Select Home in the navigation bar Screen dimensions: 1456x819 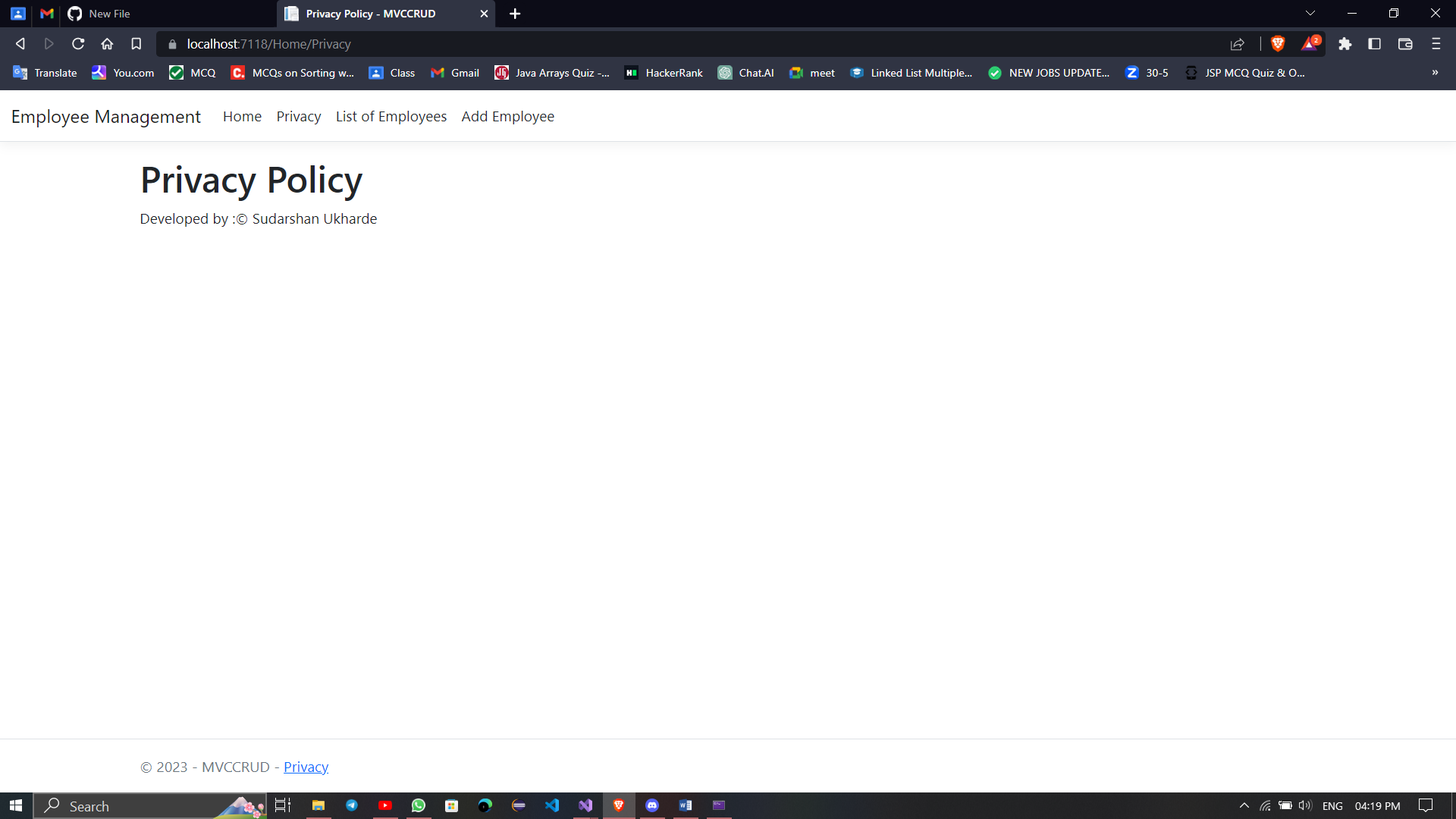(x=242, y=116)
